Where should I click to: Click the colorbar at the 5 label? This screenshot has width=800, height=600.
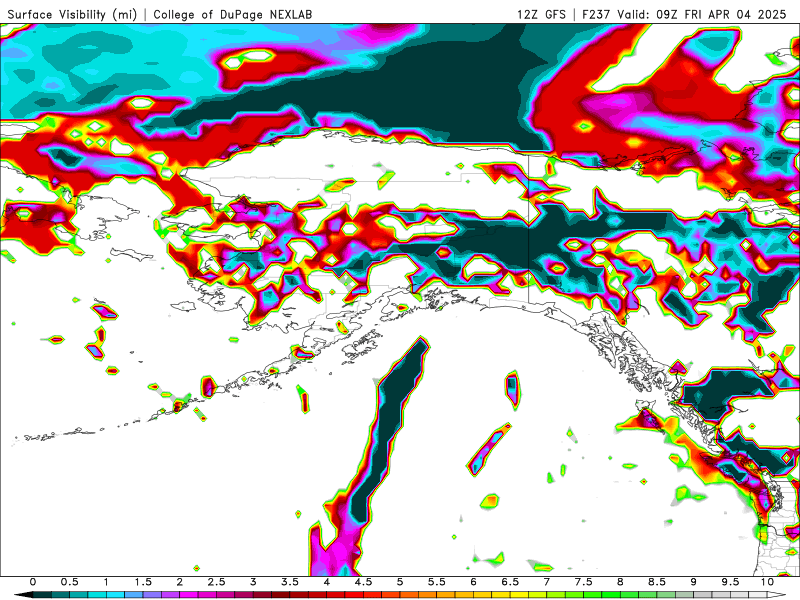pyautogui.click(x=400, y=582)
